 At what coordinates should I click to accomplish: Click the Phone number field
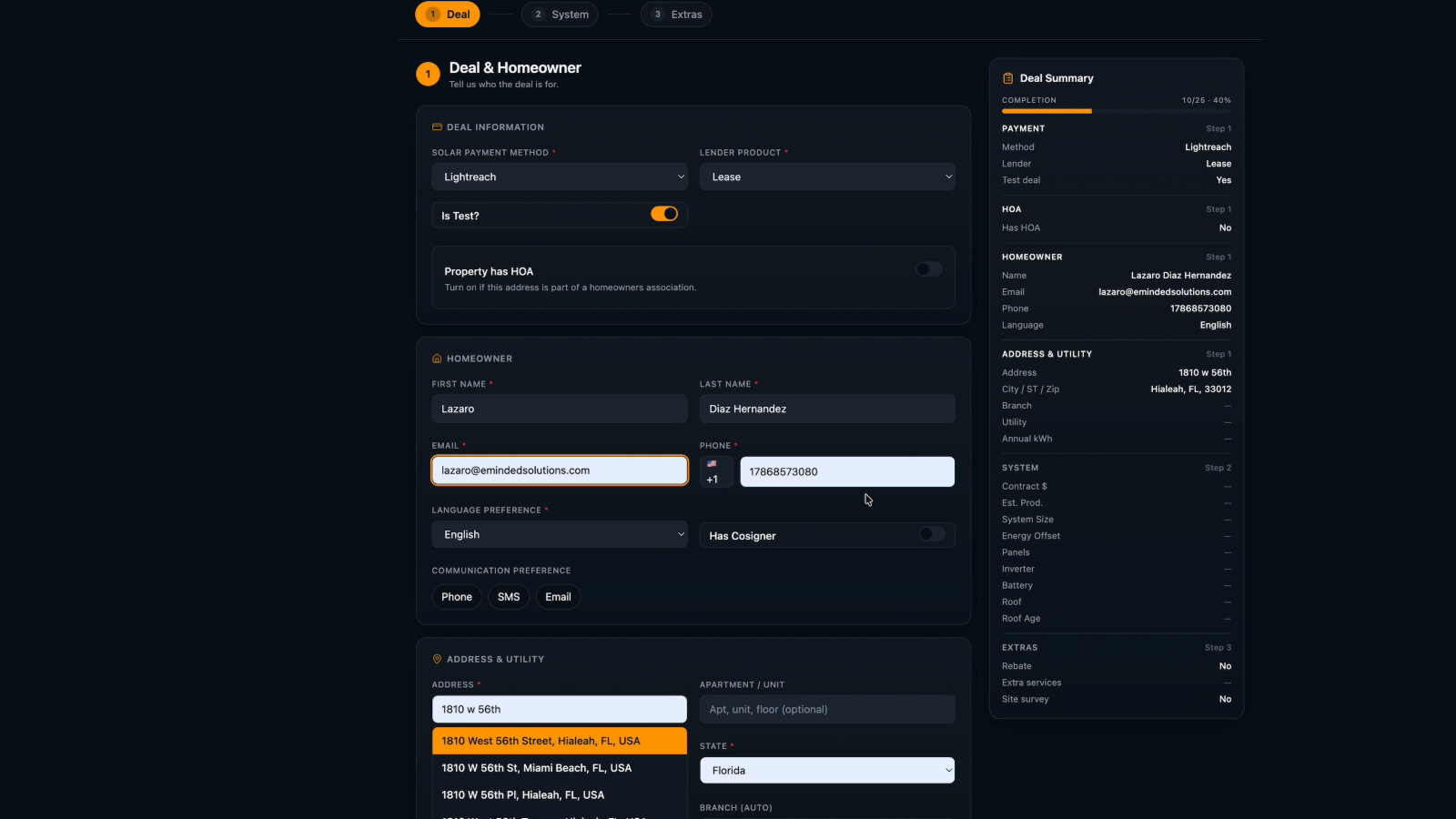point(847,471)
